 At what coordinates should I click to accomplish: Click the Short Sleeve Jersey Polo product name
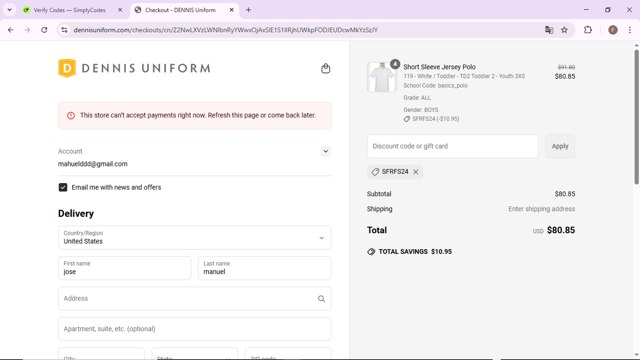point(440,67)
